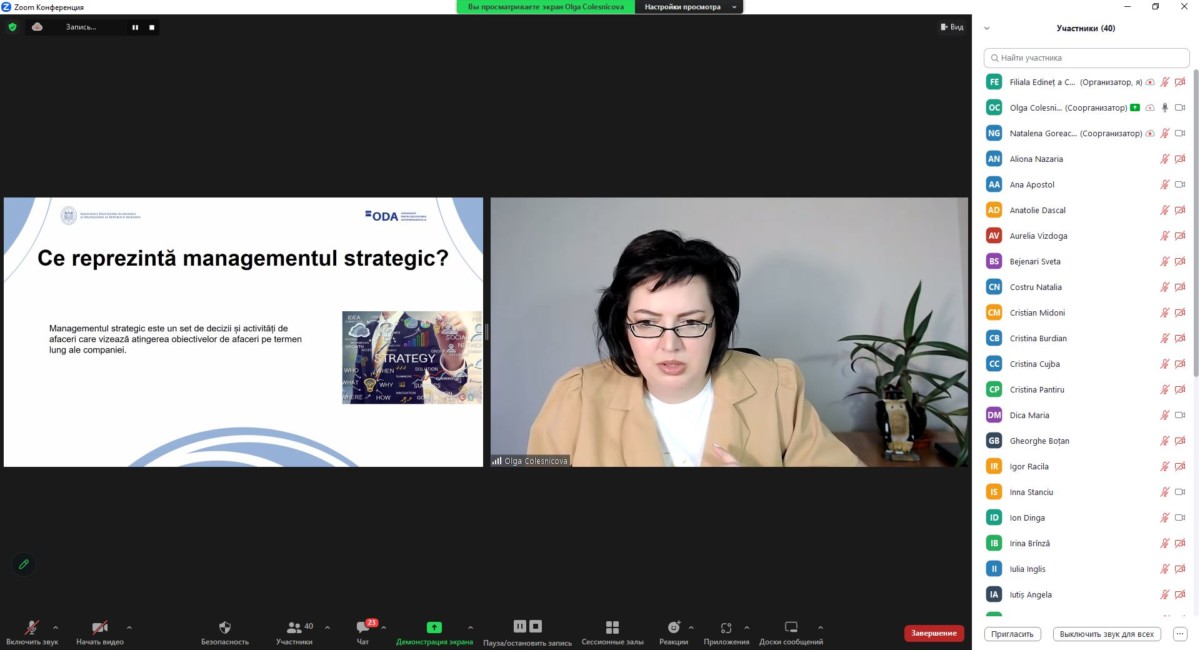Select participant Igor Racila
Screen dimensions: 1200x650
click(1086, 467)
